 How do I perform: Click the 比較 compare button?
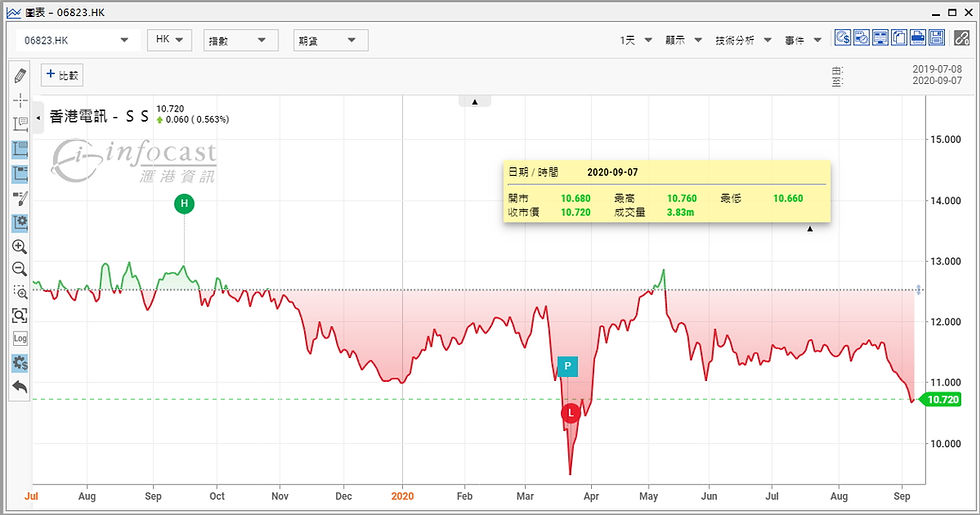pos(62,75)
